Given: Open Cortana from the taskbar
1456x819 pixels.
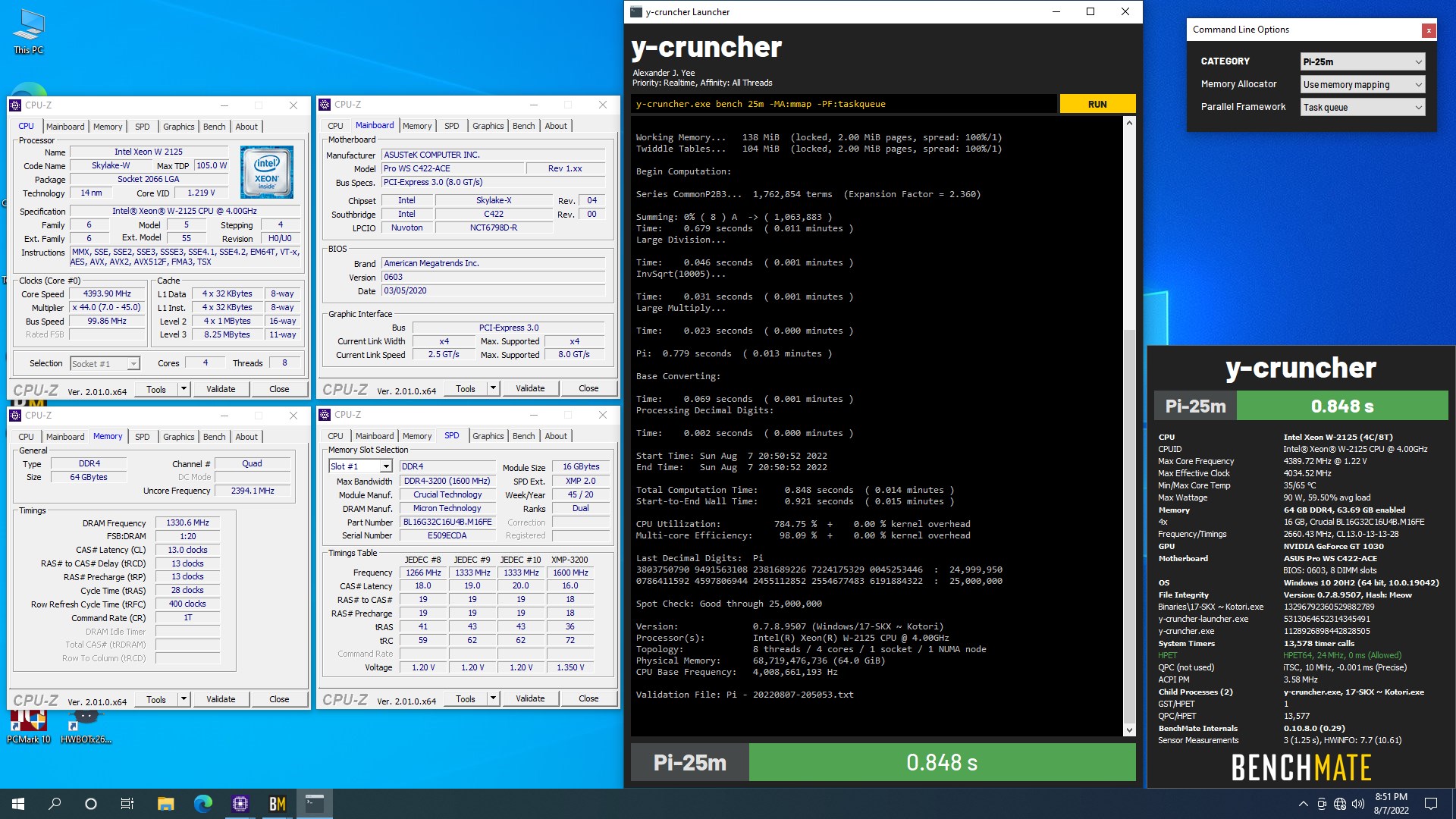Looking at the screenshot, I should click(x=91, y=804).
